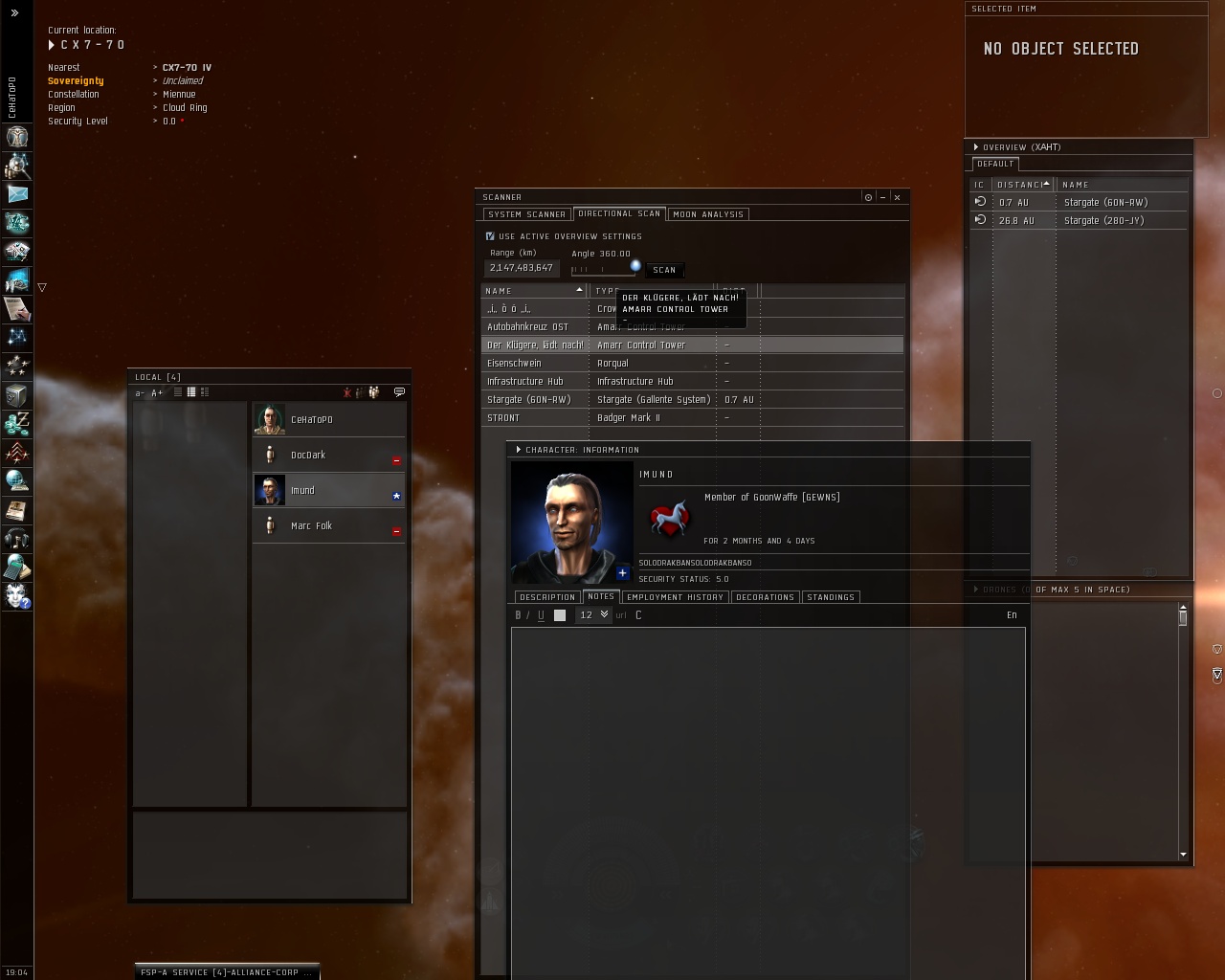Decrease Local chat font size (a-)
Image resolution: width=1225 pixels, height=980 pixels.
point(140,392)
